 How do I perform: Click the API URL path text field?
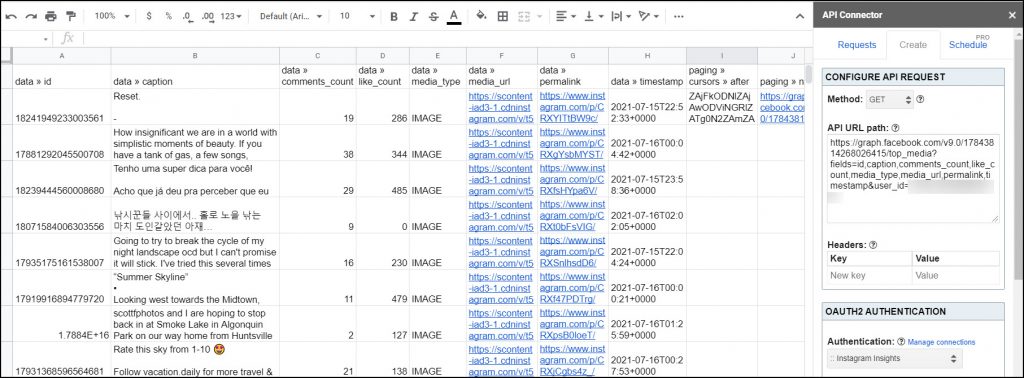[x=913, y=179]
